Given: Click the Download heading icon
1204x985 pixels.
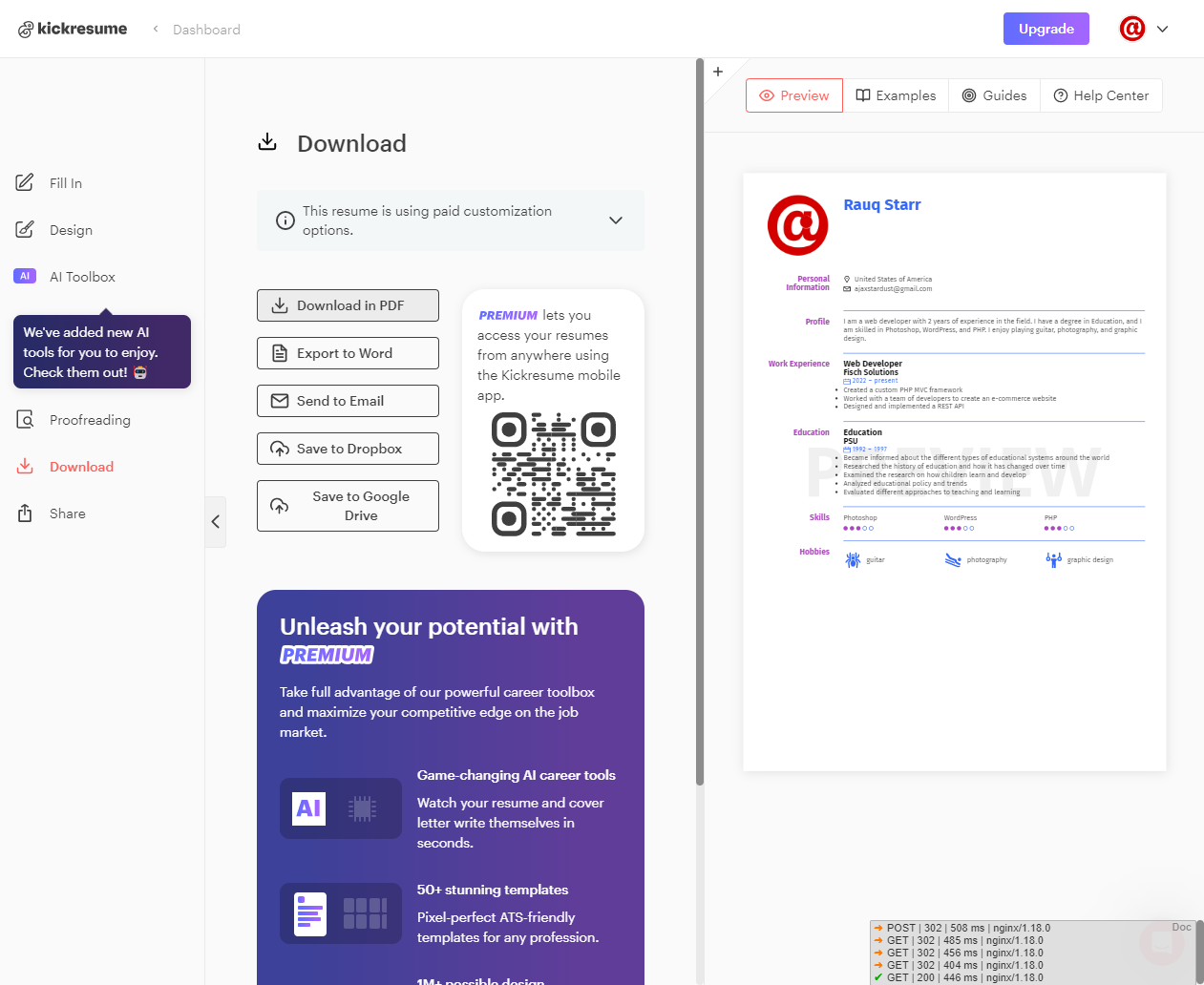Looking at the screenshot, I should tap(267, 142).
